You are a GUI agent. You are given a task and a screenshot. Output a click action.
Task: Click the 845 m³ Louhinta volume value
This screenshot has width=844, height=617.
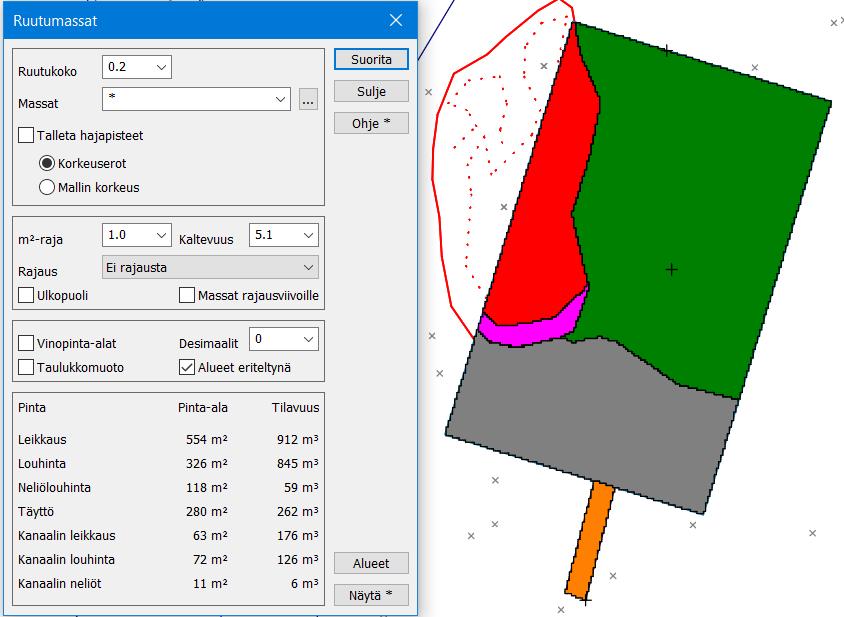click(x=298, y=464)
